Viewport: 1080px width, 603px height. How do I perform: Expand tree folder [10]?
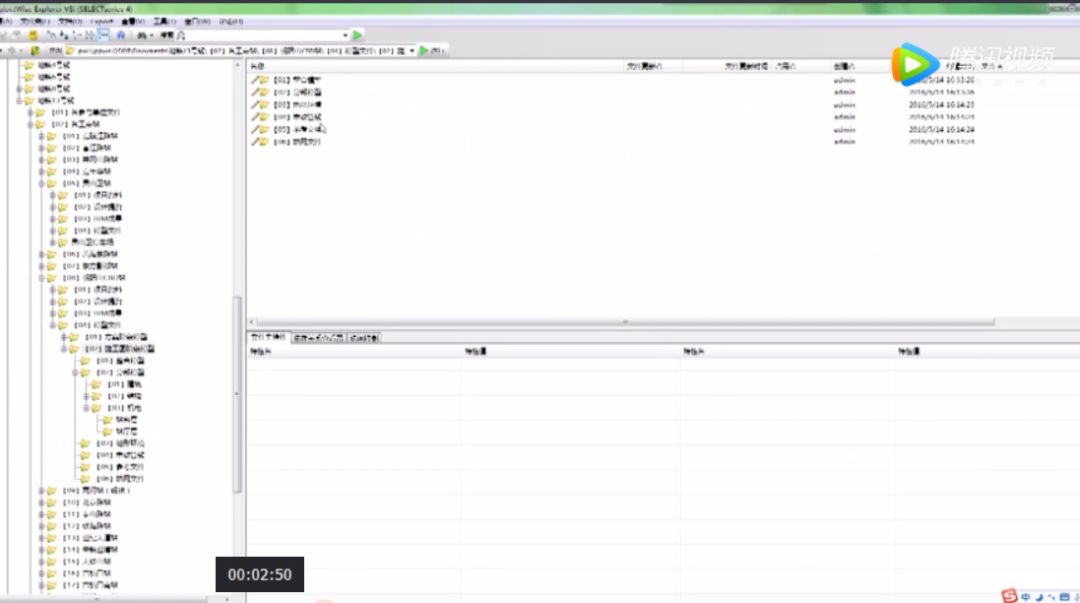coord(41,502)
